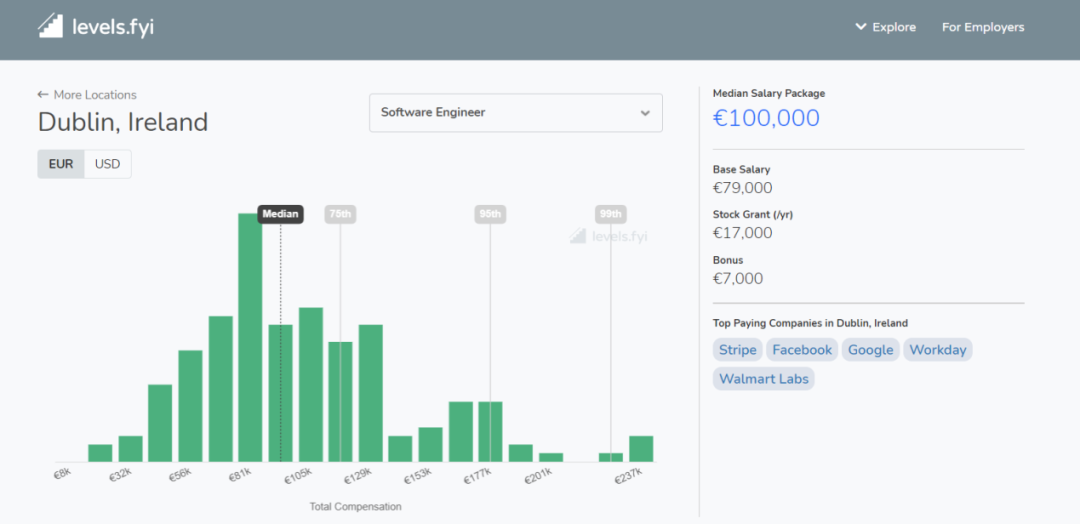This screenshot has width=1080, height=524.
Task: Click the 95th percentile marker label
Action: [x=490, y=214]
